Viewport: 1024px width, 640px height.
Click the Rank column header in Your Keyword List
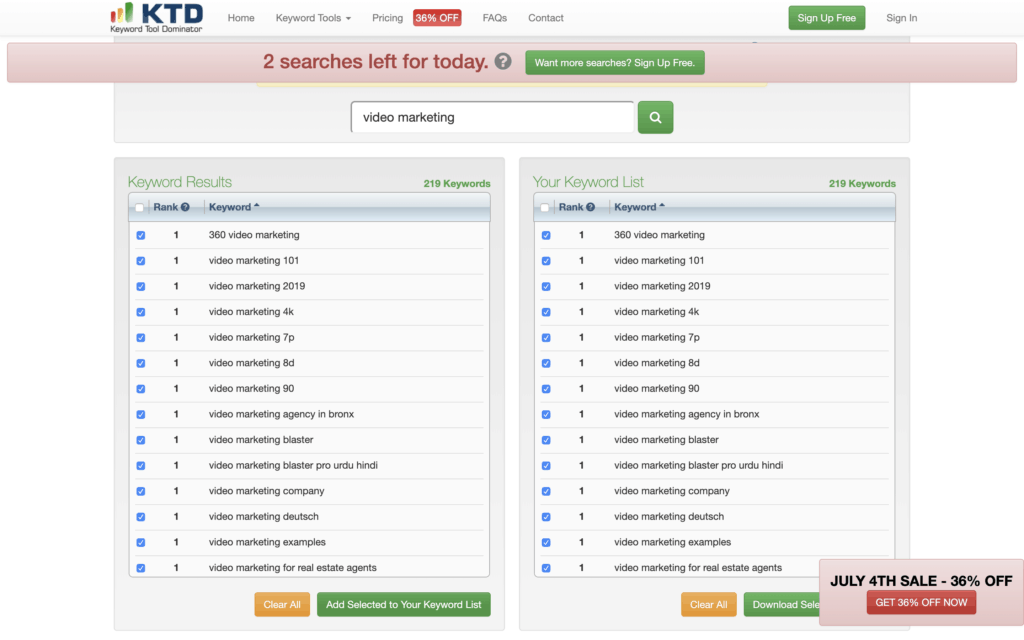[571, 207]
